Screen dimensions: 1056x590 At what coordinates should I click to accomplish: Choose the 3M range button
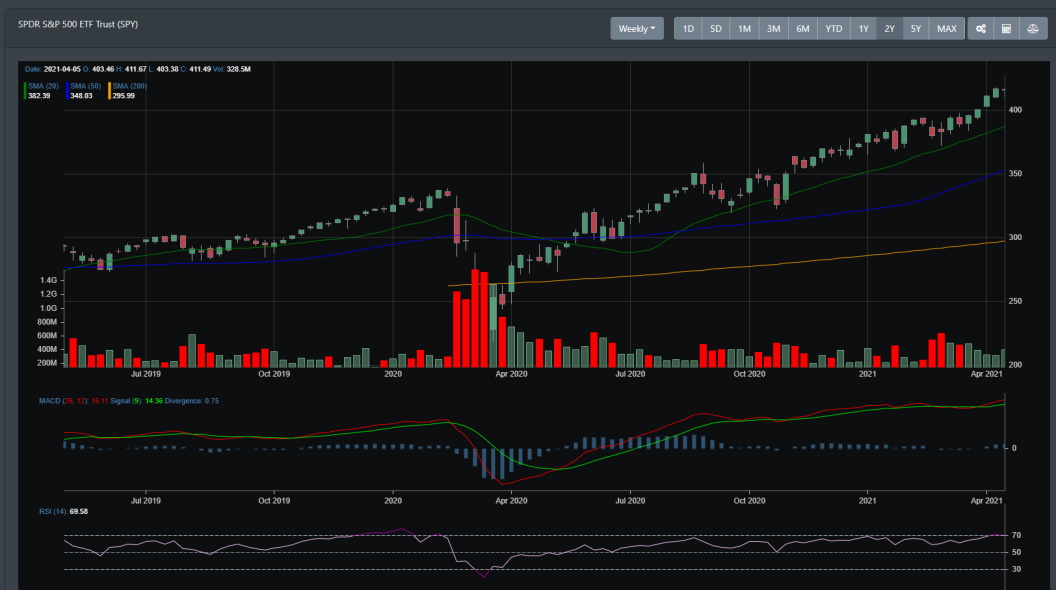tap(773, 29)
